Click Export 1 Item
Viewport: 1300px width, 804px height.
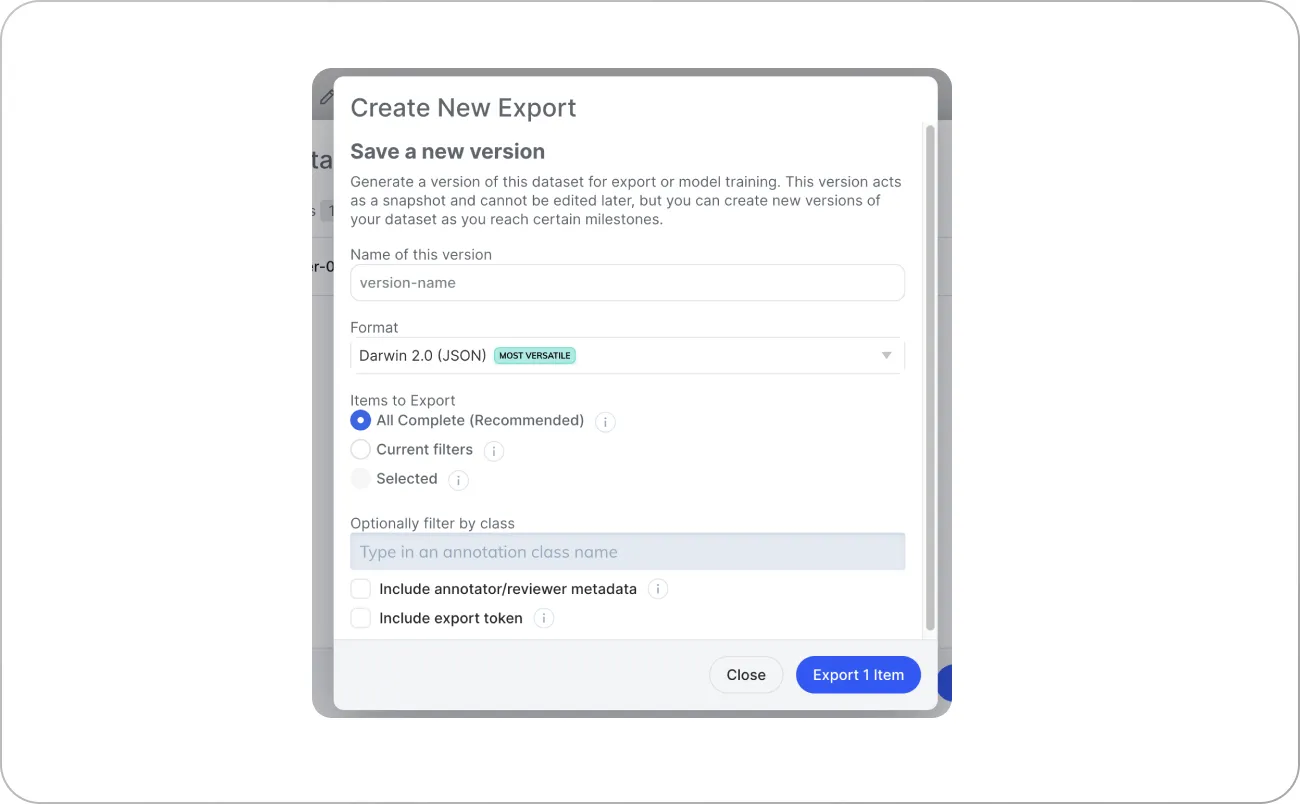pos(858,674)
